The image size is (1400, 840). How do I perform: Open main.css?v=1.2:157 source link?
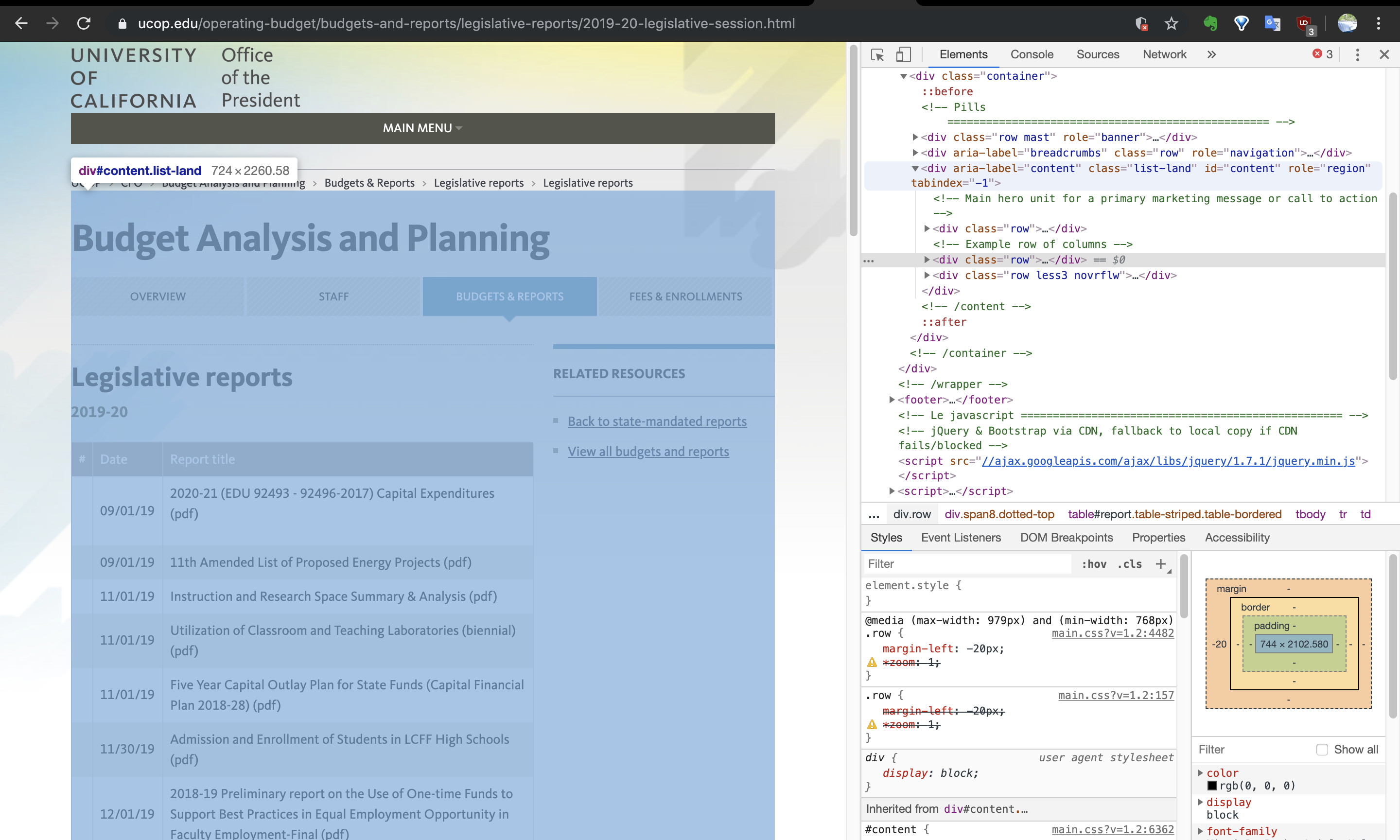tap(1116, 695)
